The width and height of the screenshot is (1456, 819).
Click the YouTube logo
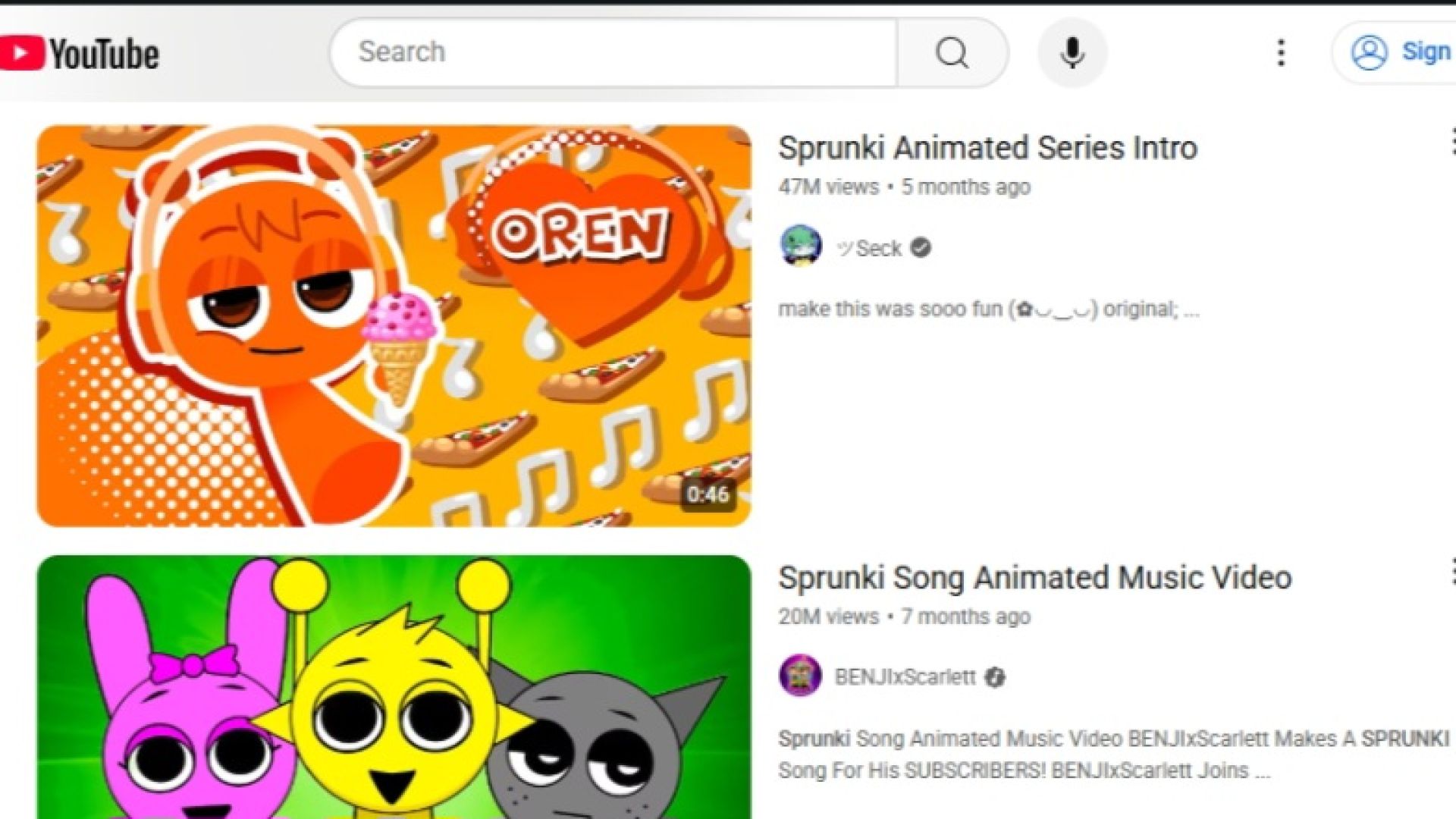pyautogui.click(x=79, y=54)
